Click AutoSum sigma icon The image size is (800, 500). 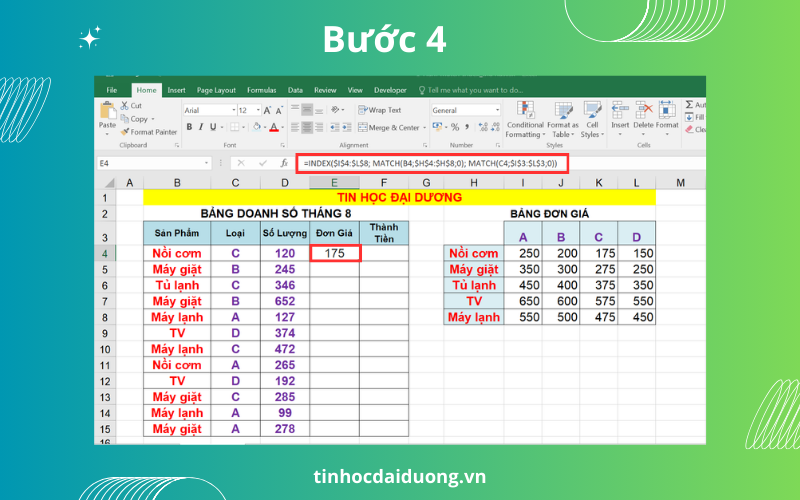click(x=689, y=105)
